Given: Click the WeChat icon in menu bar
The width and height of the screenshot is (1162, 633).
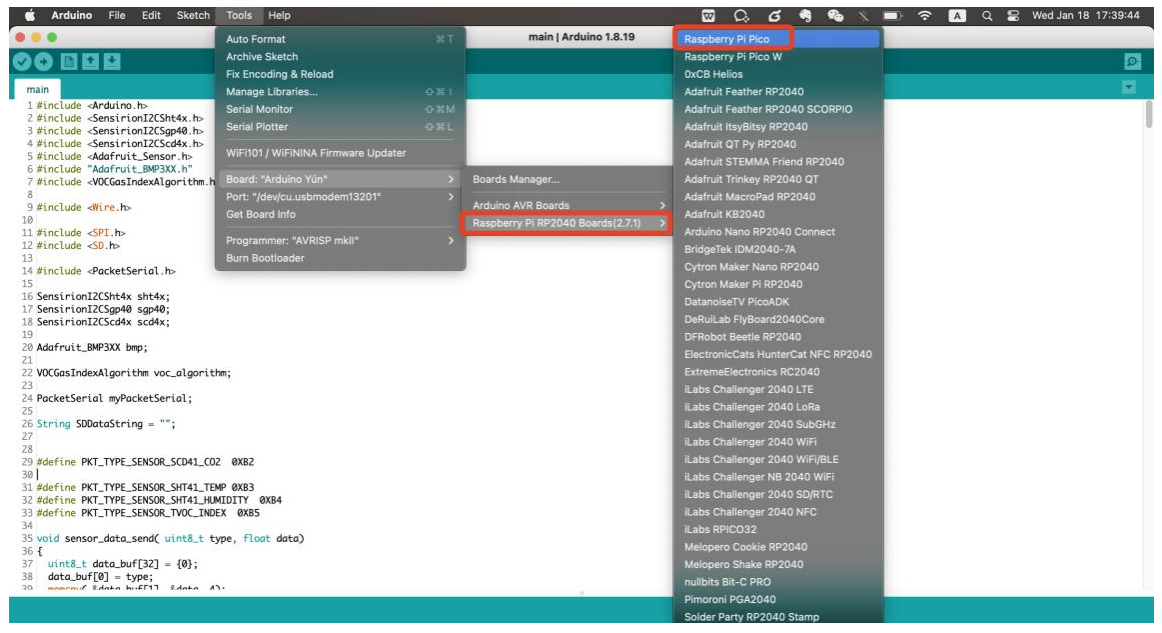Looking at the screenshot, I should [x=836, y=16].
